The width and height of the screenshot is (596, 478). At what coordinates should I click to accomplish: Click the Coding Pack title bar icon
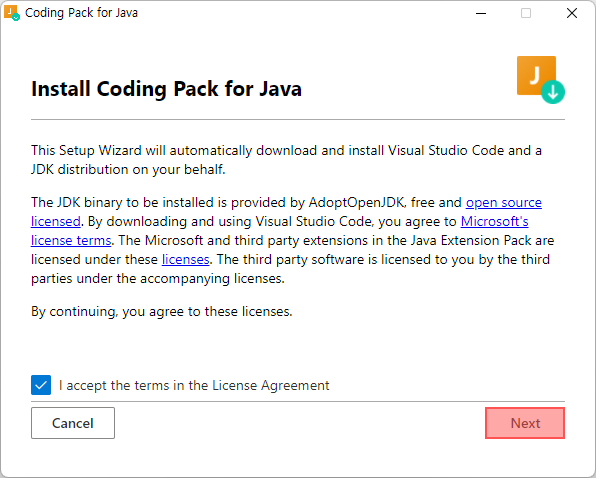pyautogui.click(x=11, y=13)
